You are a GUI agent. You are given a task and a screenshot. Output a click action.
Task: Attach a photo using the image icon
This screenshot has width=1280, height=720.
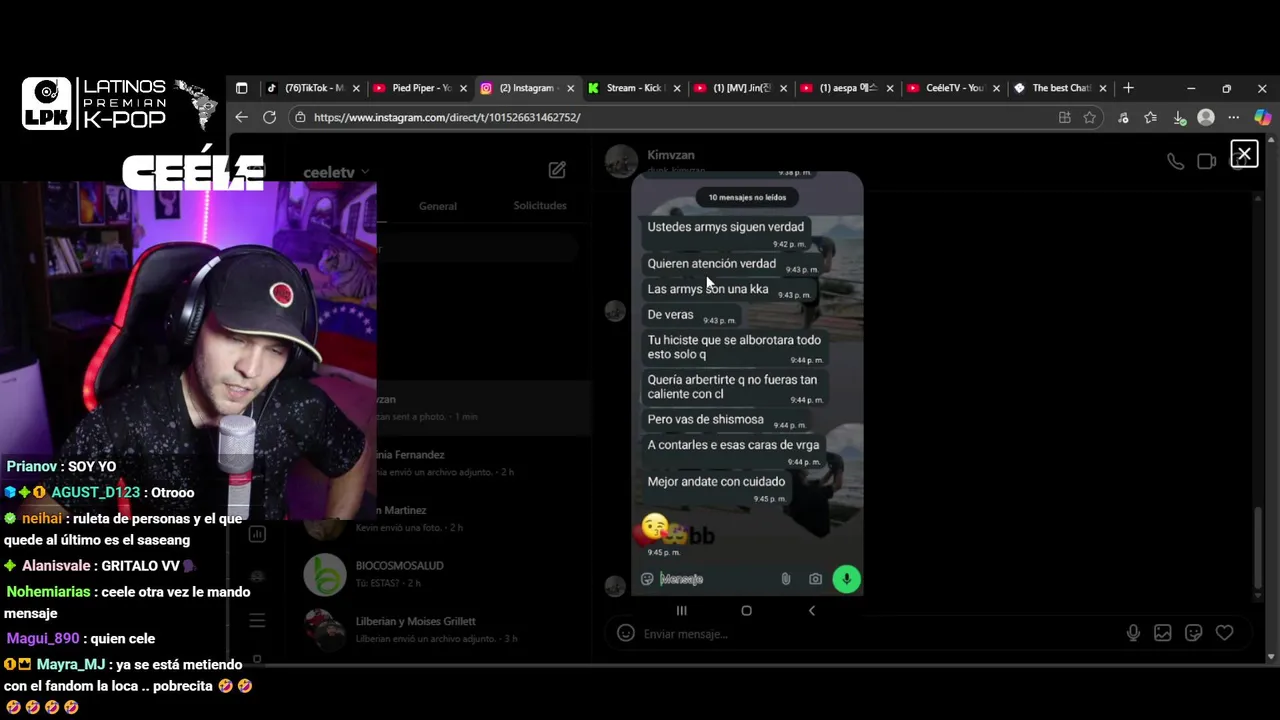click(x=1162, y=633)
